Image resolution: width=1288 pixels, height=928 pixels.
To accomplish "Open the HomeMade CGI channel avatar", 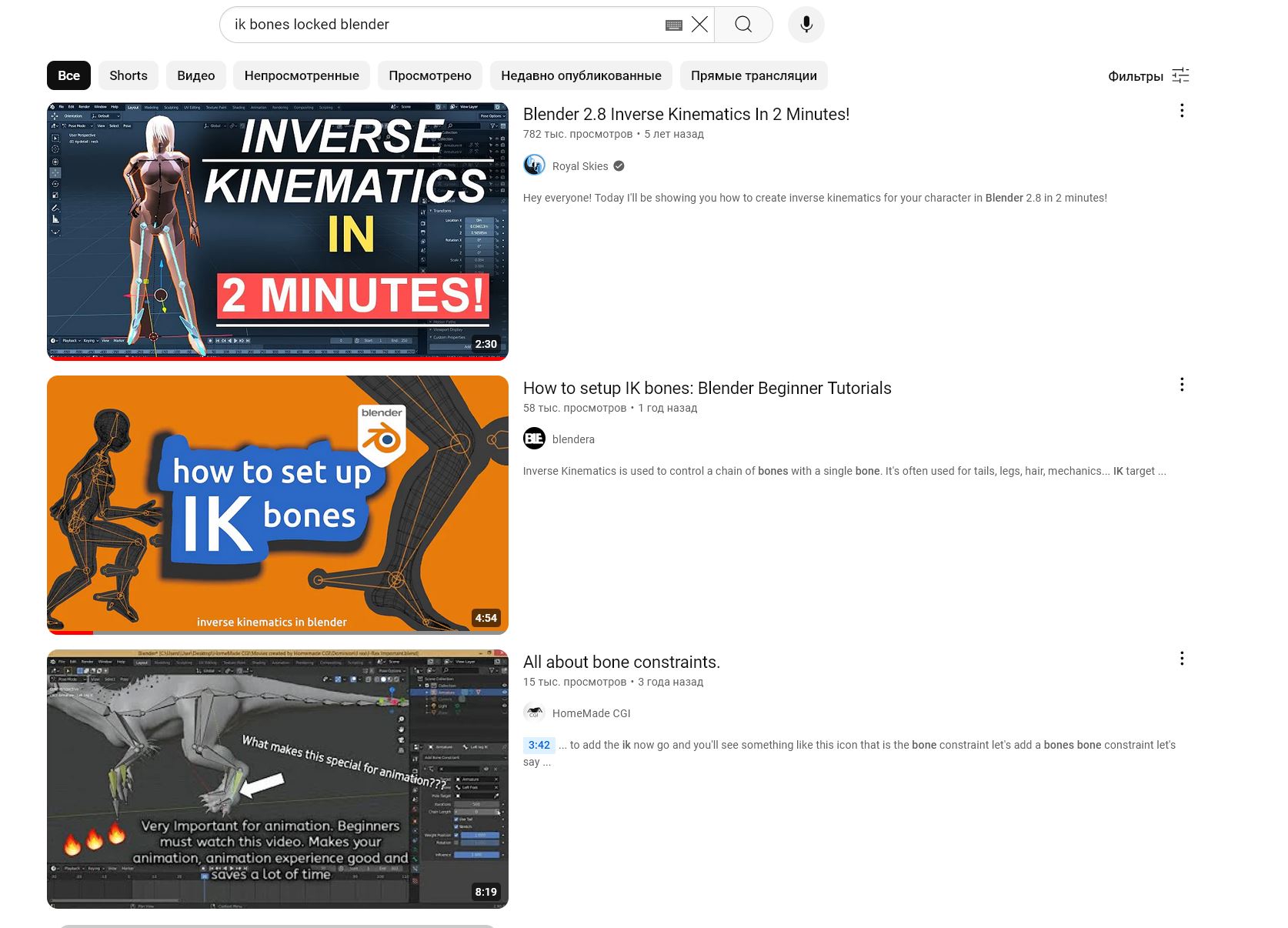I will click(x=534, y=713).
